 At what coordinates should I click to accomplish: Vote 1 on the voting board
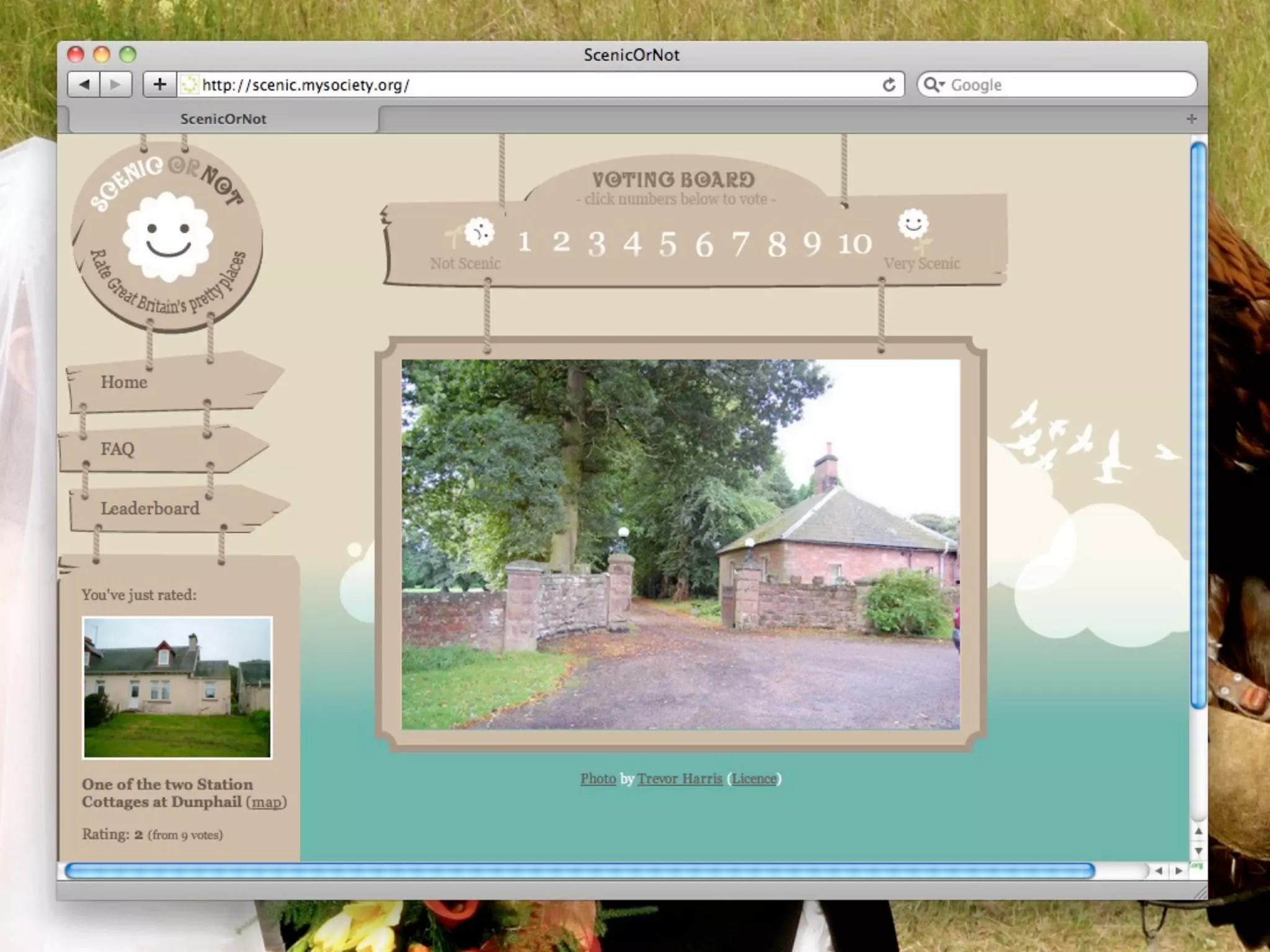click(x=525, y=242)
